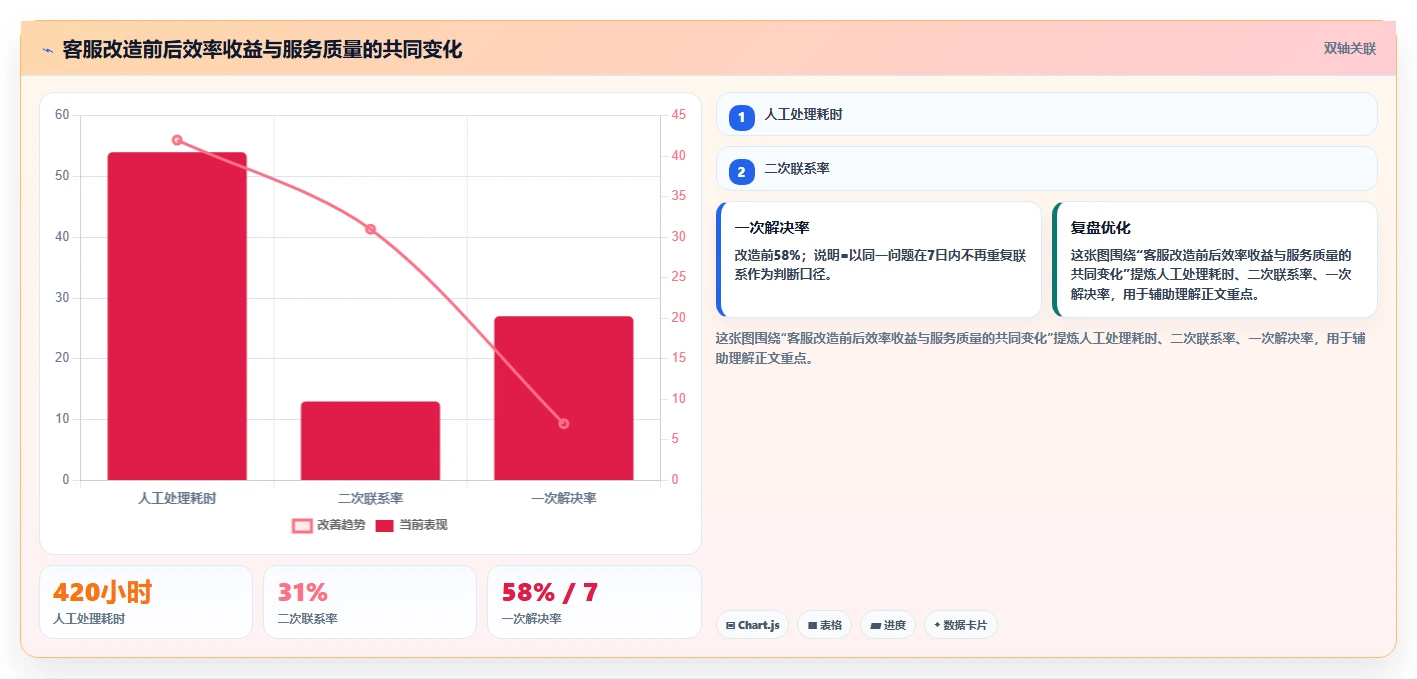Viewport: 1417px width, 679px height.
Task: Click the 当前表现 legend color swatch
Action: coord(385,525)
